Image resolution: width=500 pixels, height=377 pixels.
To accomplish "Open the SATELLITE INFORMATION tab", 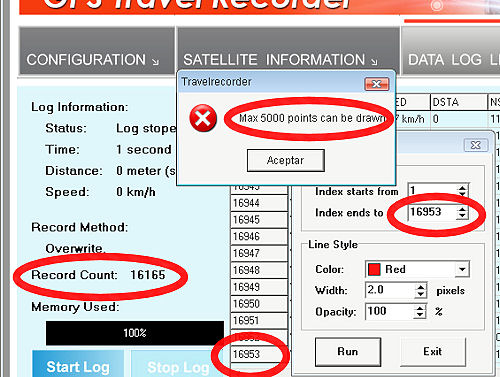I will tap(289, 51).
